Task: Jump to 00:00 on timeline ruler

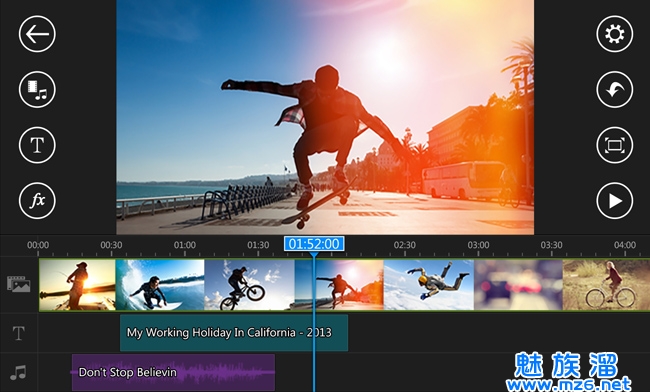Action: click(38, 245)
